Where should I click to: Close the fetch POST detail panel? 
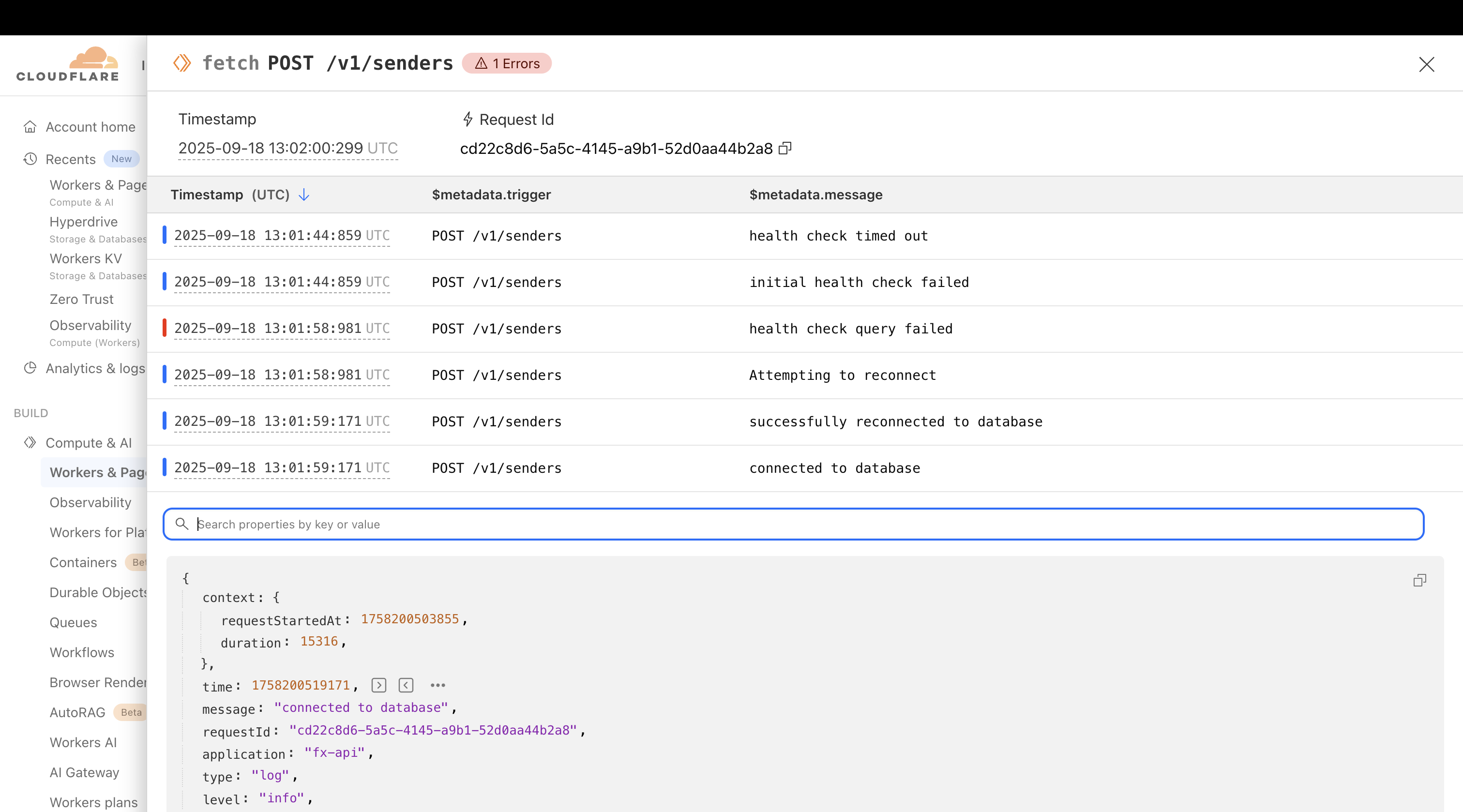(1426, 64)
